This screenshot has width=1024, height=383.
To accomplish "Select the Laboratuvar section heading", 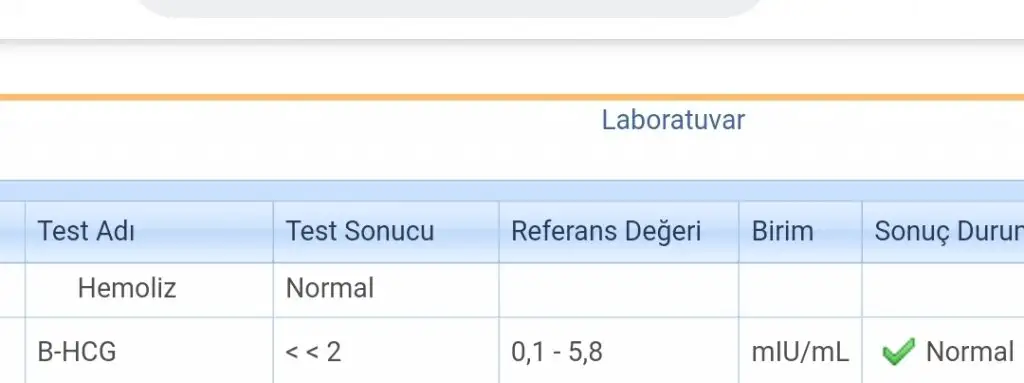I will [673, 120].
